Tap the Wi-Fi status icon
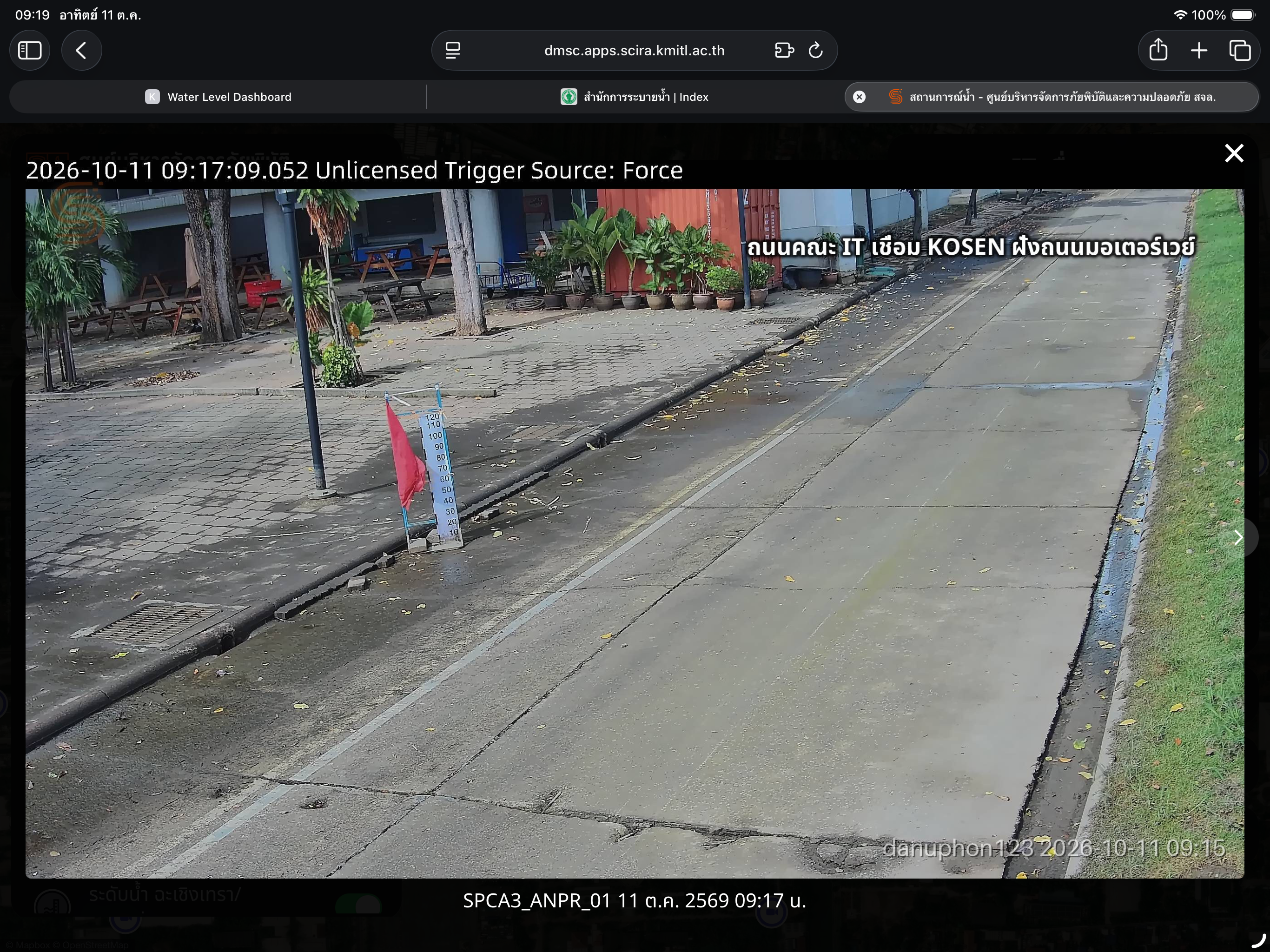Viewport: 1270px width, 952px height. point(1180,15)
